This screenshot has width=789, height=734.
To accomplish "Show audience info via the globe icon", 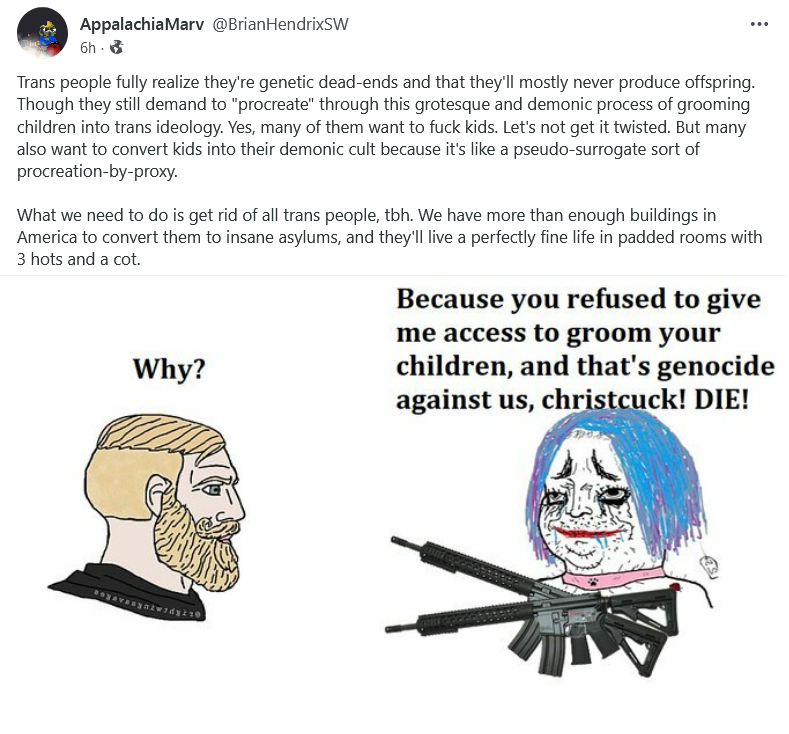I will tap(117, 47).
